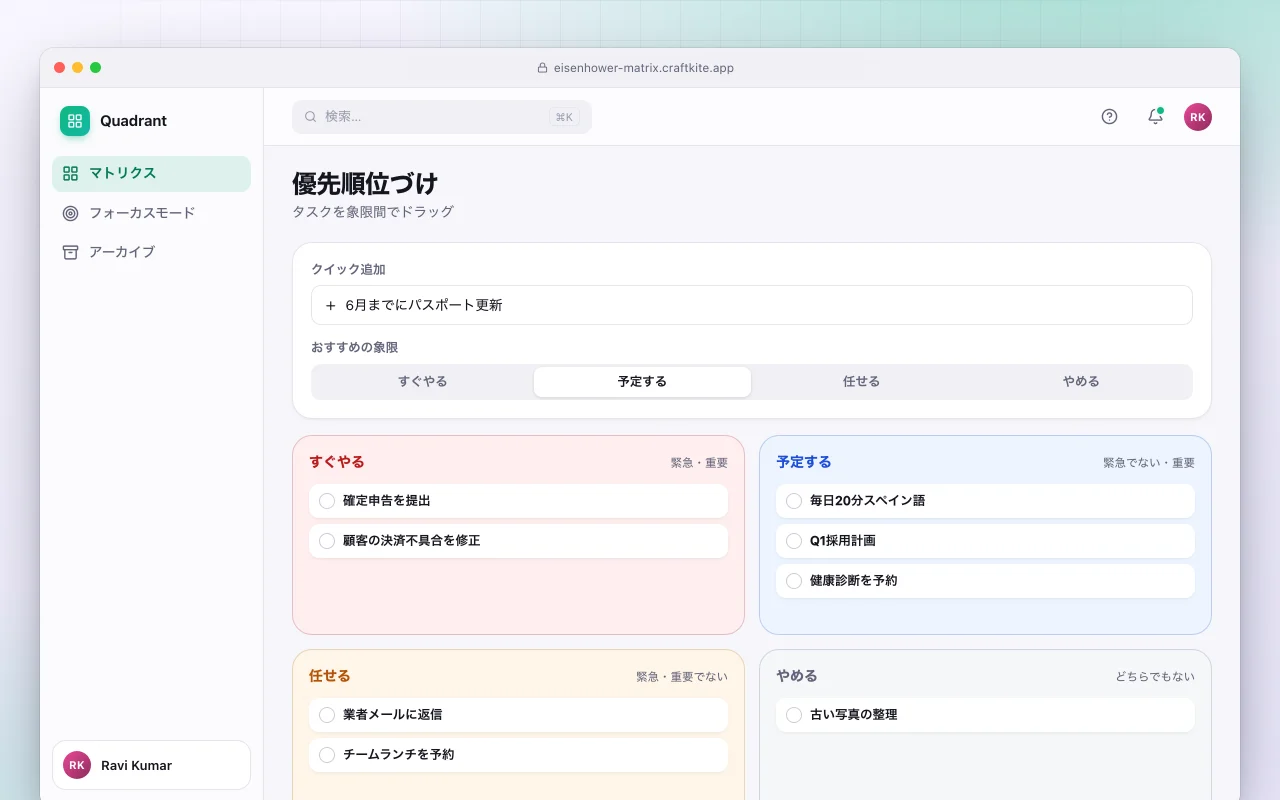Open the notifications bell icon
Image resolution: width=1280 pixels, height=800 pixels.
coord(1155,116)
